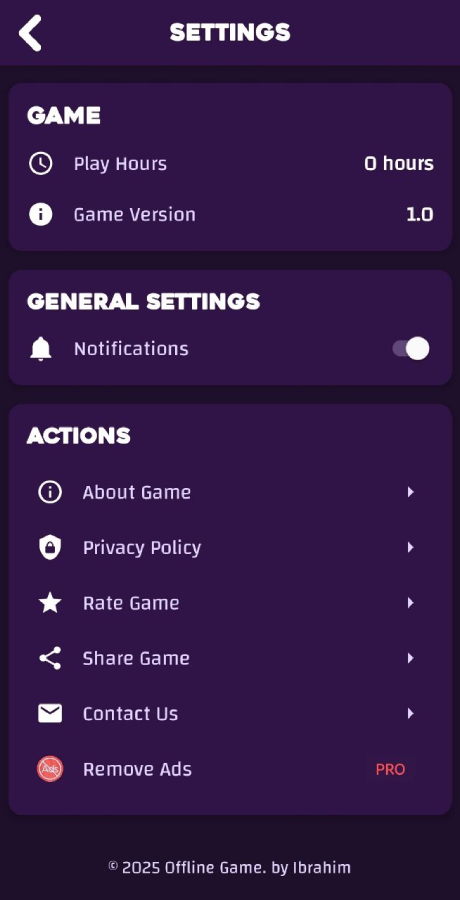Select the Privacy Policy label
Screen dimensions: 460x900
point(142,548)
